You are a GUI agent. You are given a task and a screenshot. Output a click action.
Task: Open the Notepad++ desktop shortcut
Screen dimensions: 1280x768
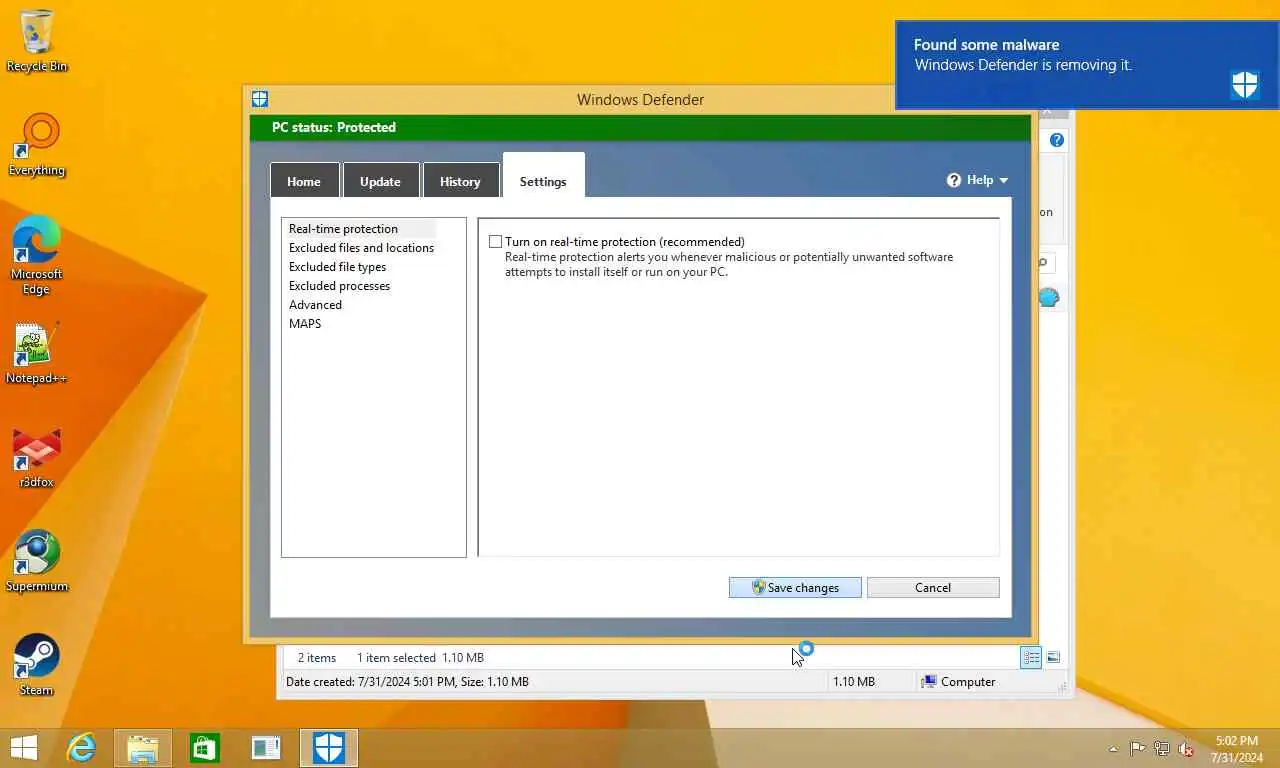click(x=37, y=354)
